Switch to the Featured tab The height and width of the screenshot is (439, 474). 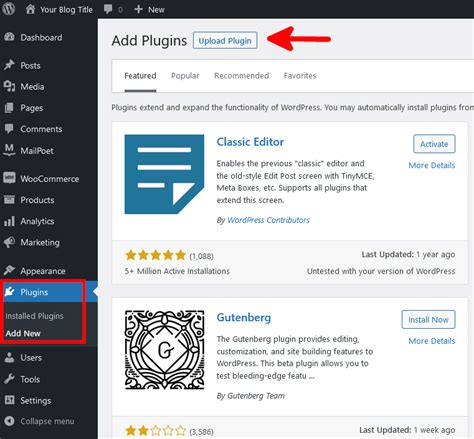tap(140, 76)
